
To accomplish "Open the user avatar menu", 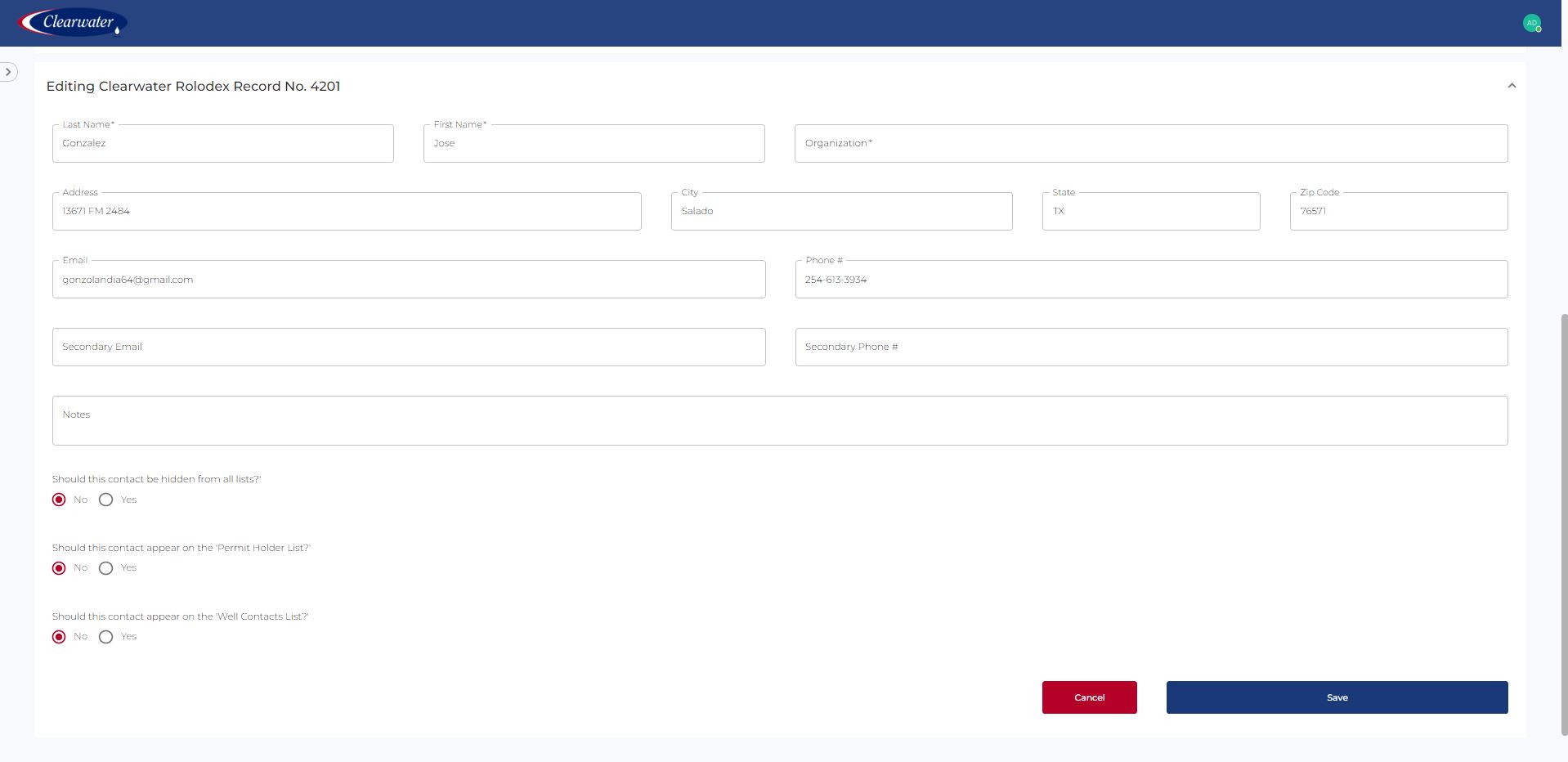I will pyautogui.click(x=1531, y=23).
